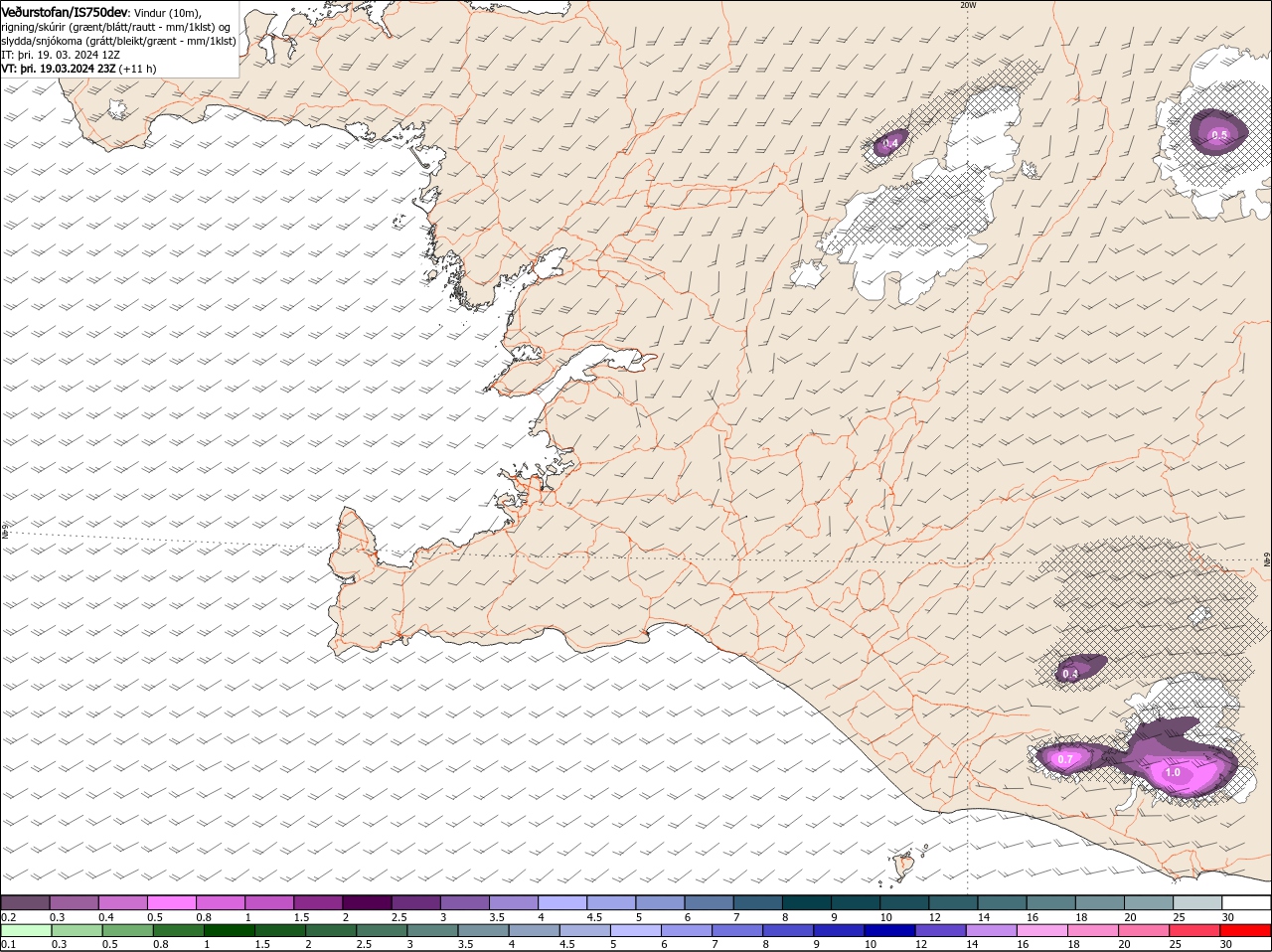The width and height of the screenshot is (1272, 952).
Task: Click the '0.5' precipitation contour label
Action: click(x=1219, y=135)
